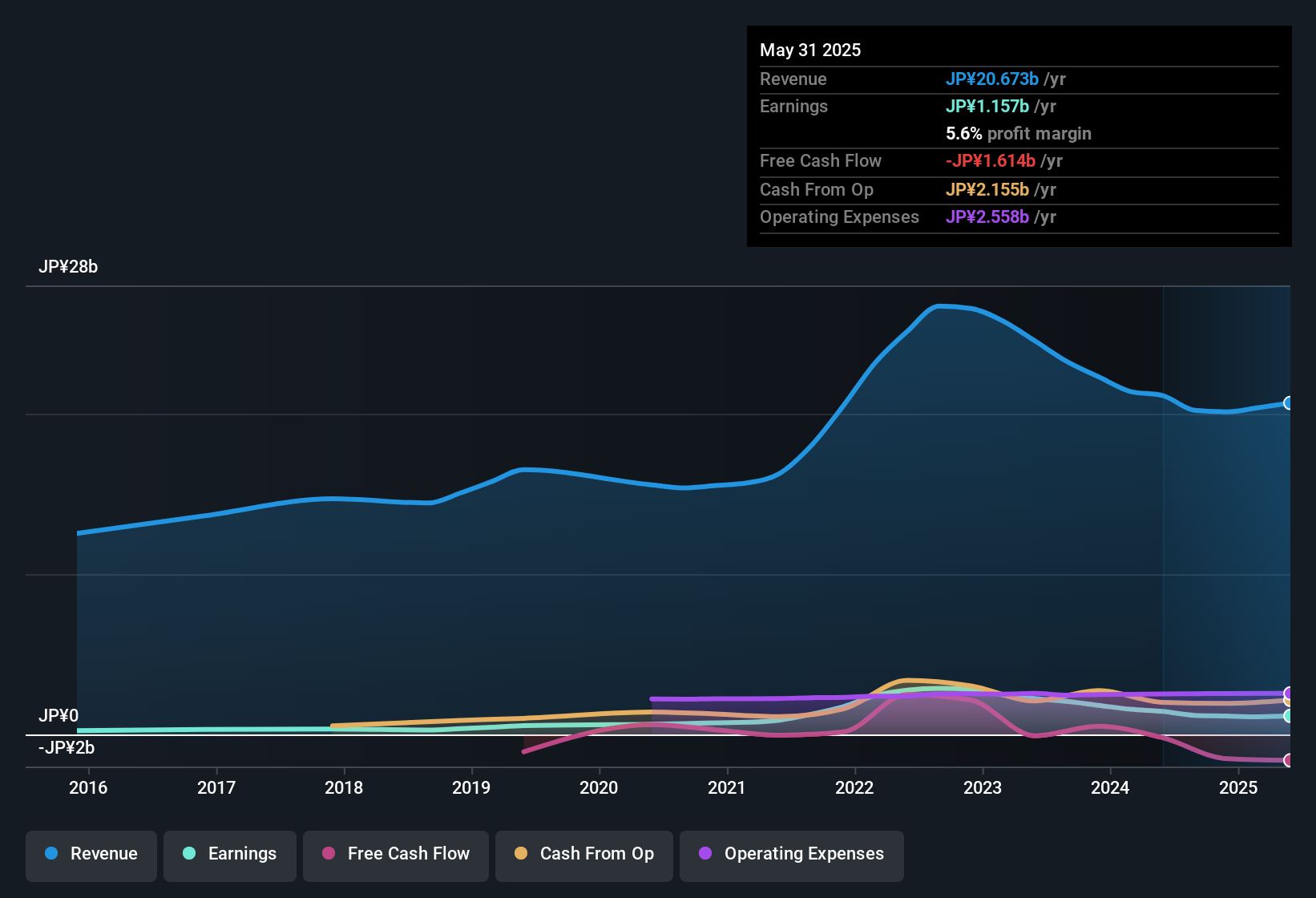Click the Operating Expenses tooltip label
Image resolution: width=1316 pixels, height=898 pixels.
tap(839, 217)
